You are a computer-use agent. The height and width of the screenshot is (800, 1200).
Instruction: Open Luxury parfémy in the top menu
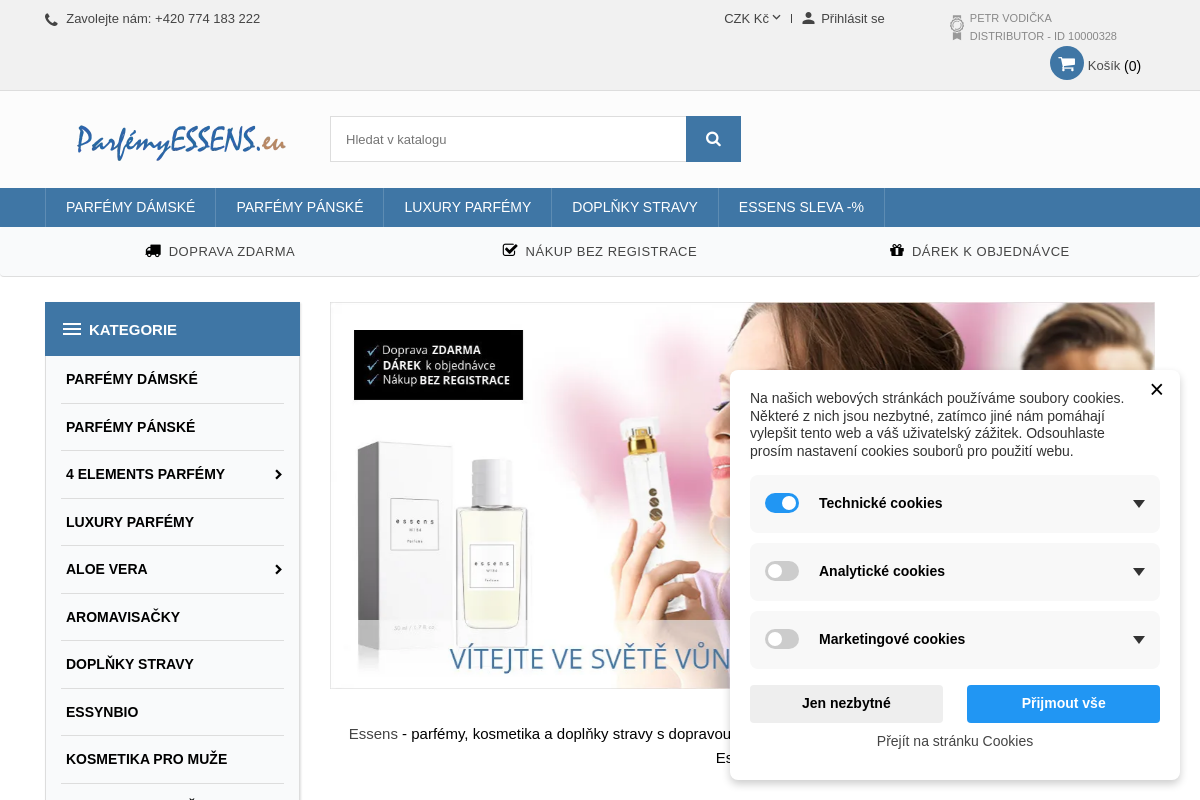click(x=468, y=207)
